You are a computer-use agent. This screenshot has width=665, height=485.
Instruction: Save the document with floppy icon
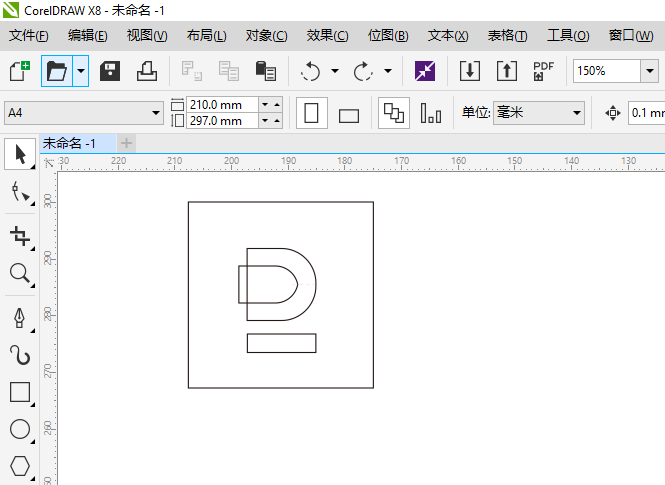pos(110,71)
